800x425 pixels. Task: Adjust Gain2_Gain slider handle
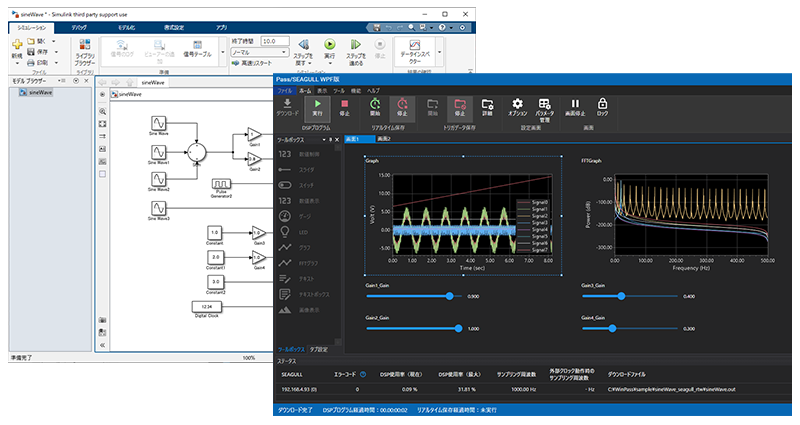458,329
